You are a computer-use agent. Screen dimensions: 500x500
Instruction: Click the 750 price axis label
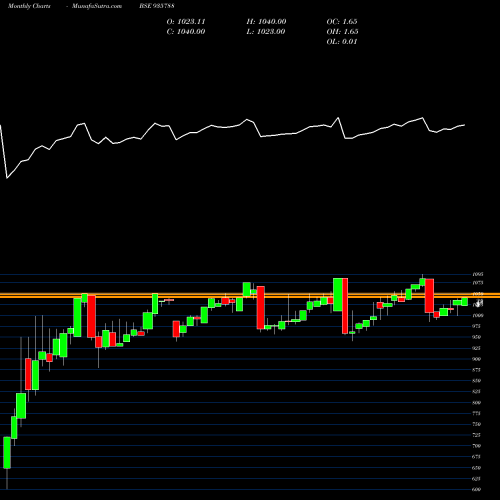coord(477,424)
